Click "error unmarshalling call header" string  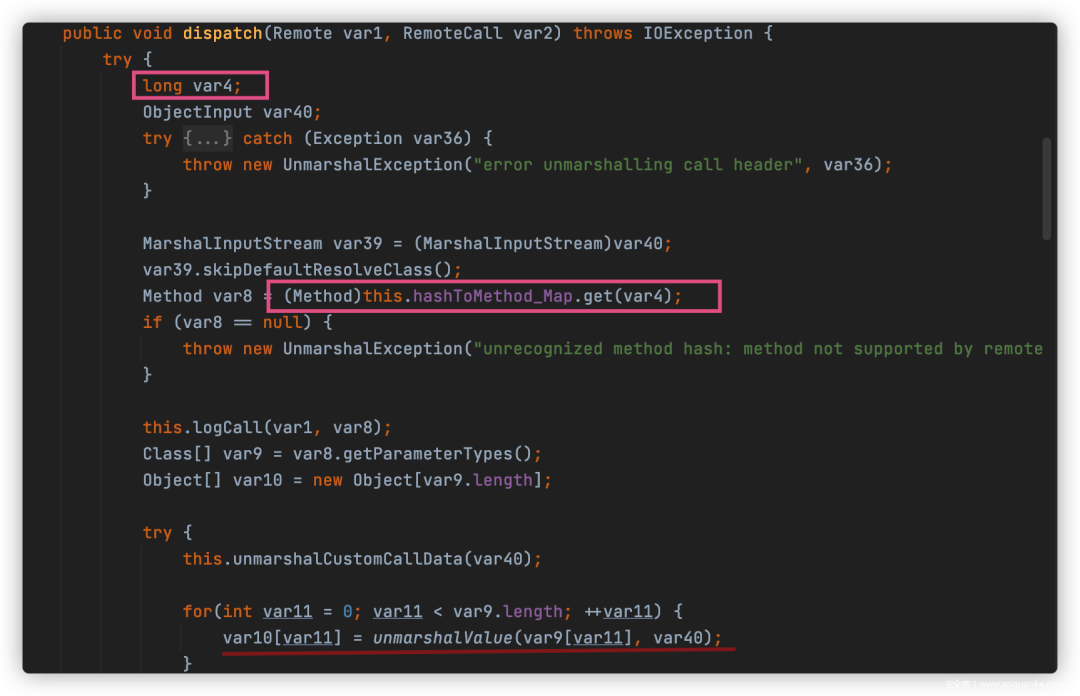641,164
